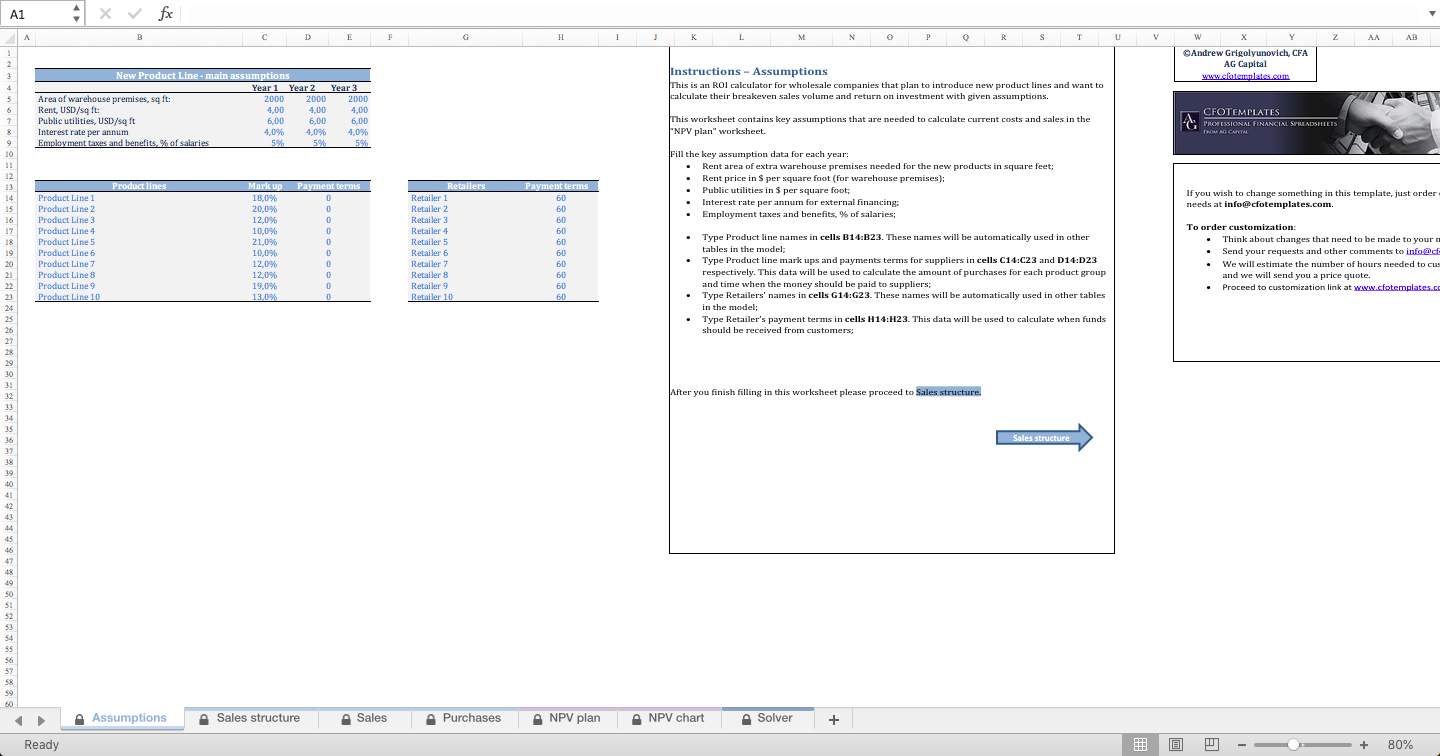
Task: Switch to Normal view icon
Action: tap(1139, 744)
